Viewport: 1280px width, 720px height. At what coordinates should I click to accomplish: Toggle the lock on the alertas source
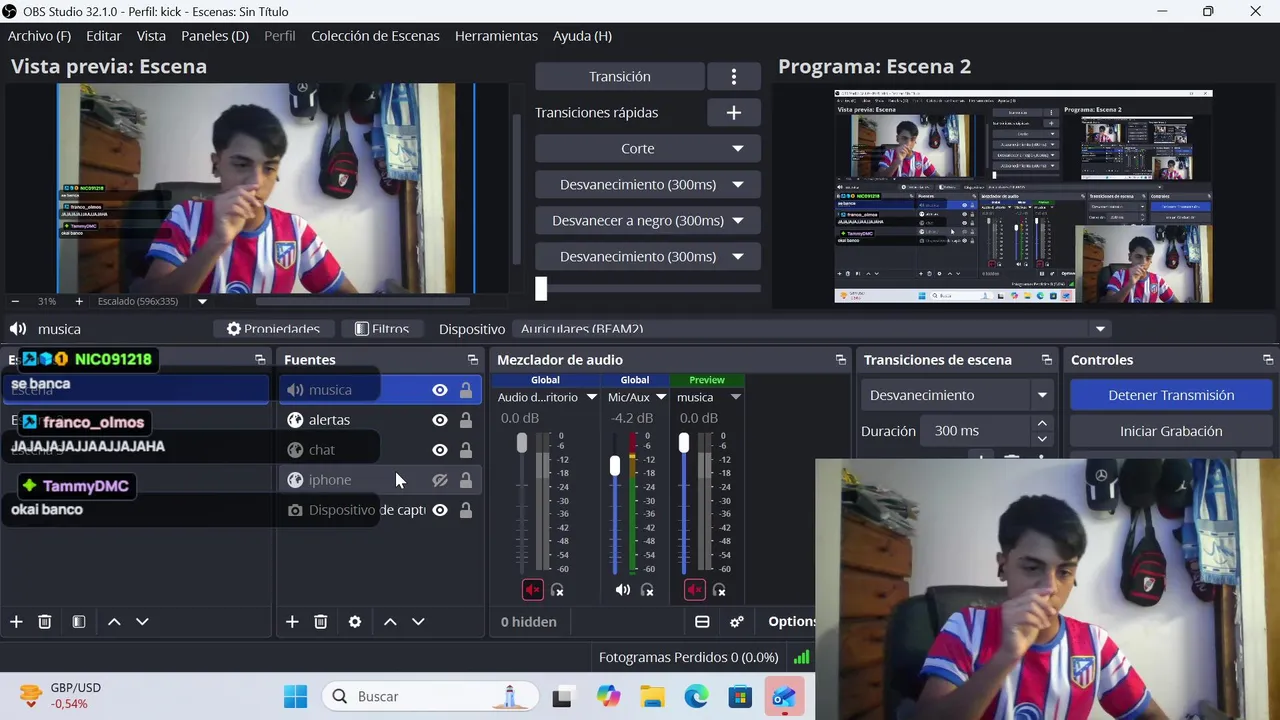[x=466, y=420]
